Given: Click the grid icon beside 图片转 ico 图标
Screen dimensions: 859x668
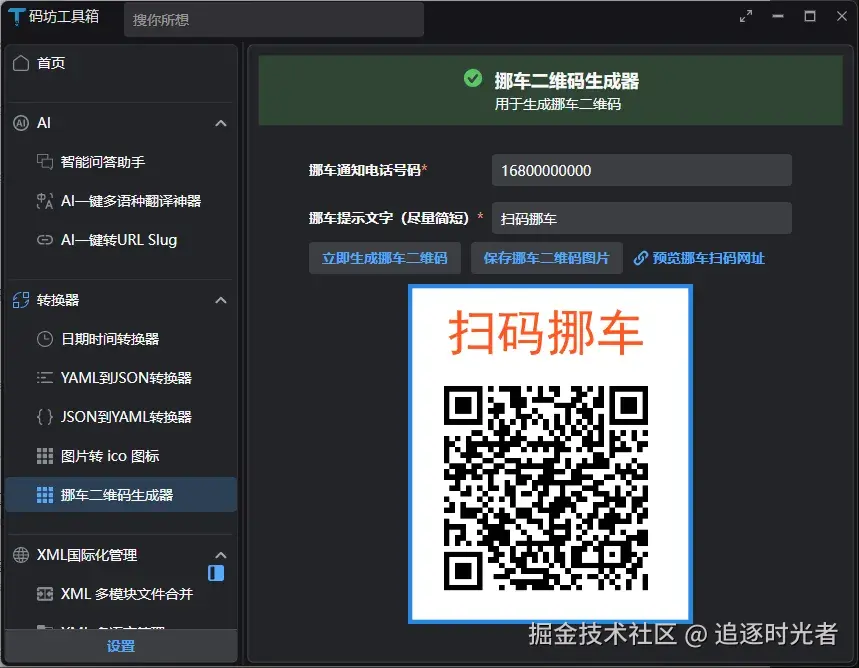Looking at the screenshot, I should click(x=45, y=456).
